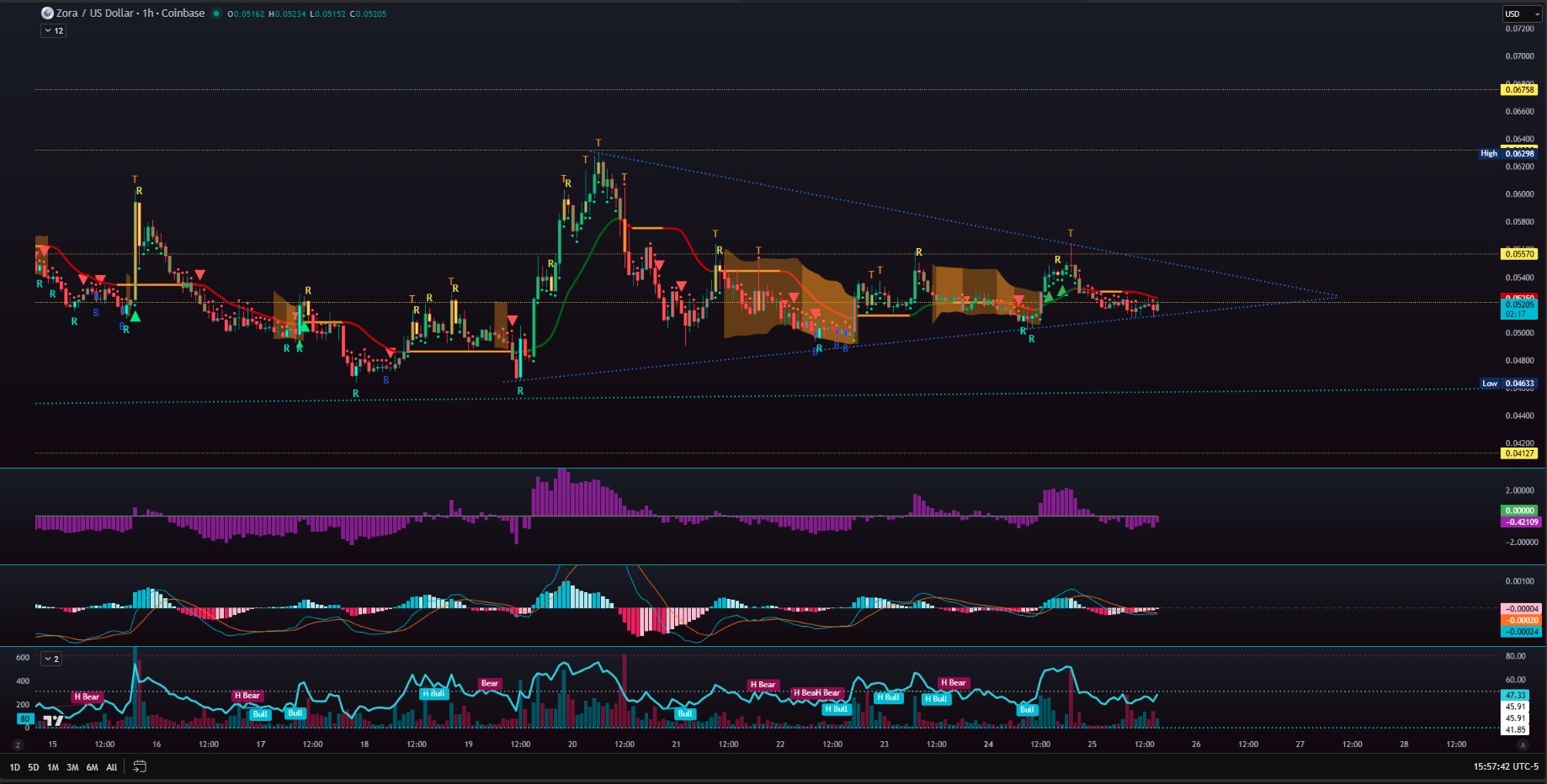This screenshot has width=1547, height=784.
Task: Click date 20 on the time axis
Action: coord(572,744)
